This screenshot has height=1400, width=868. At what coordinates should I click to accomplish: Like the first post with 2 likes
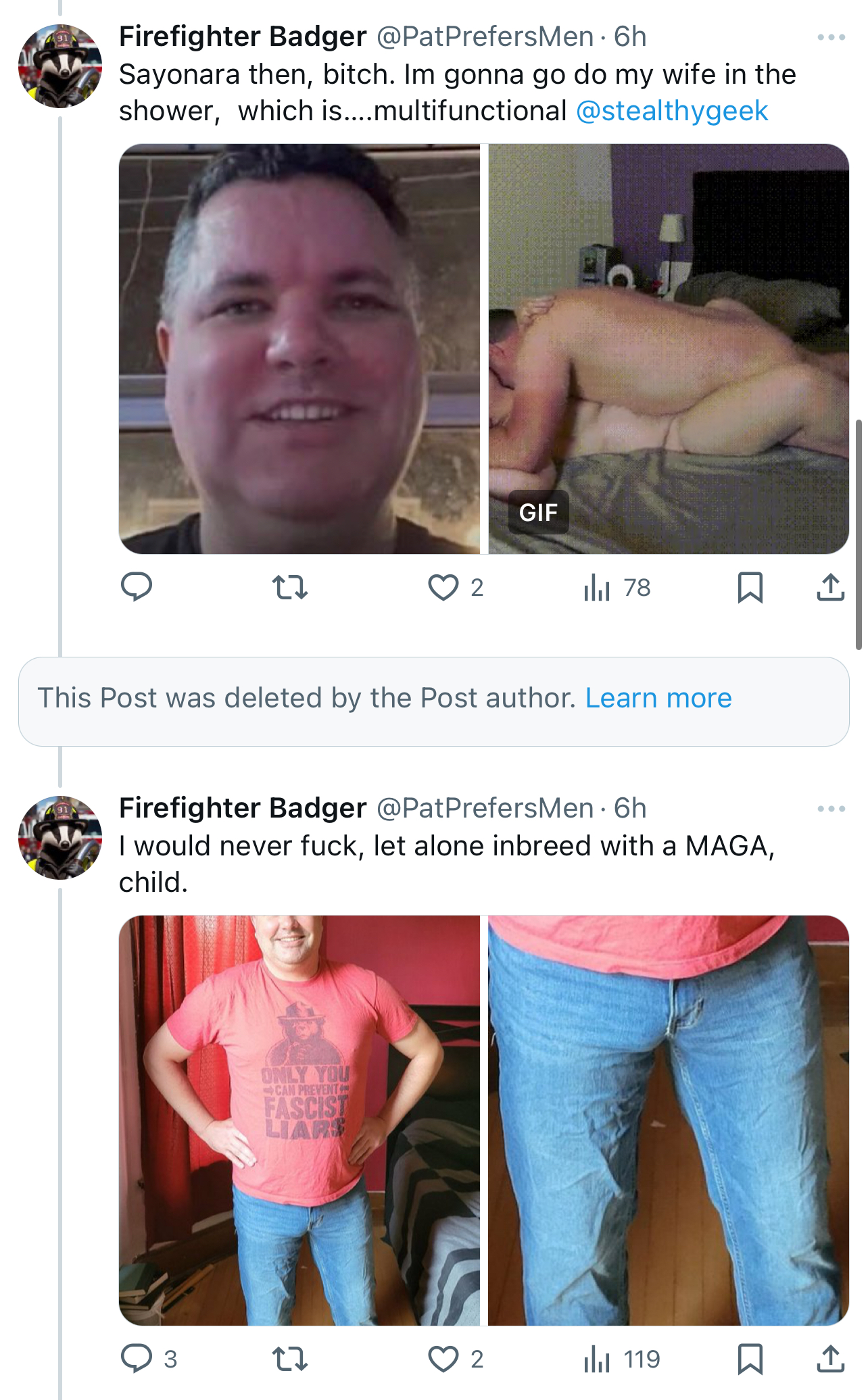pyautogui.click(x=456, y=587)
